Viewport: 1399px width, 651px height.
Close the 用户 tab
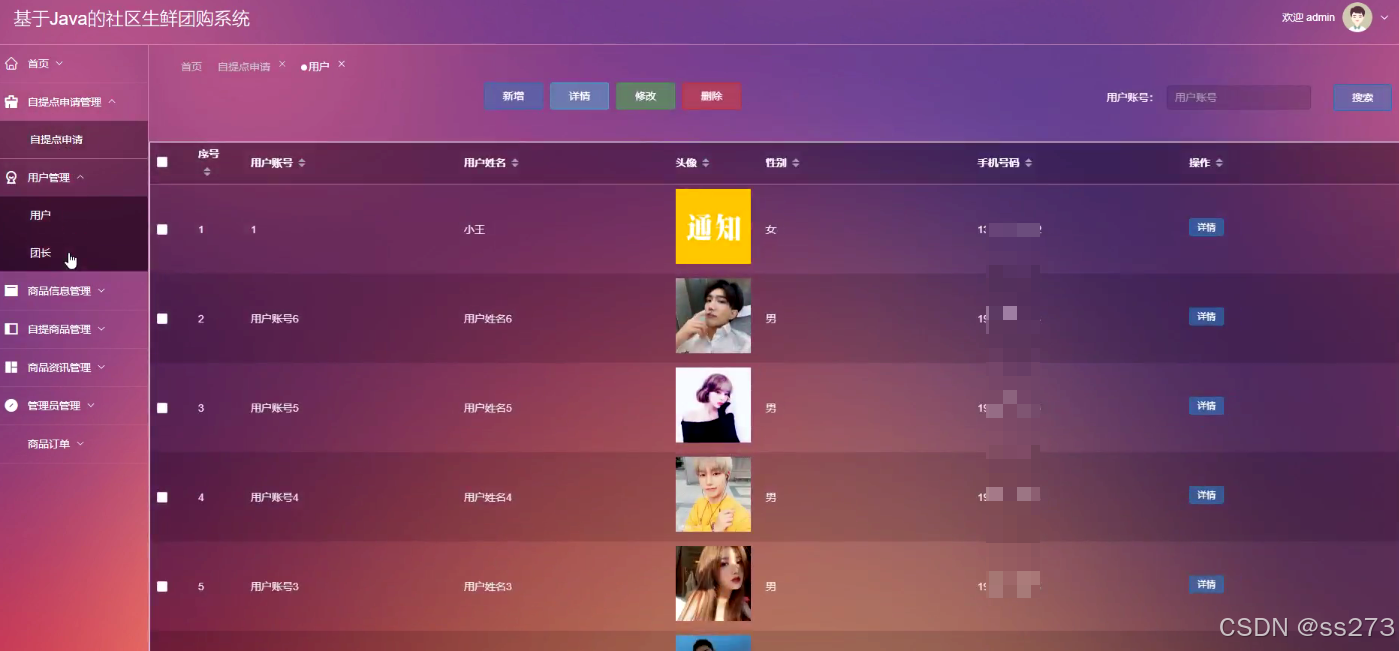[341, 64]
